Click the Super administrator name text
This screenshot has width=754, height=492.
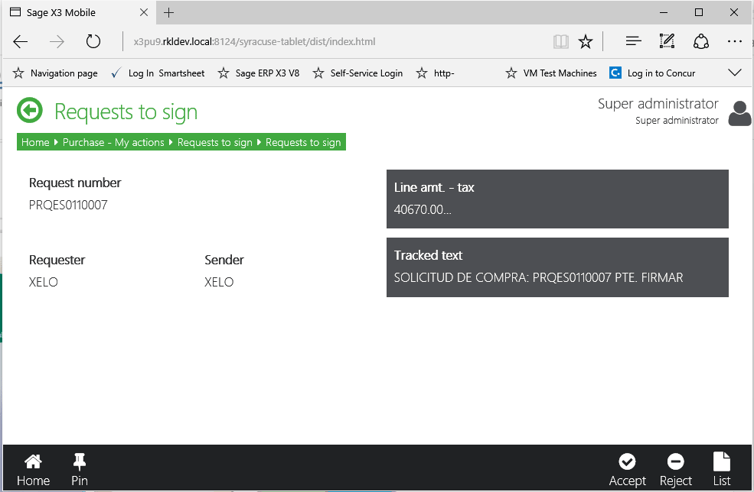tap(658, 104)
